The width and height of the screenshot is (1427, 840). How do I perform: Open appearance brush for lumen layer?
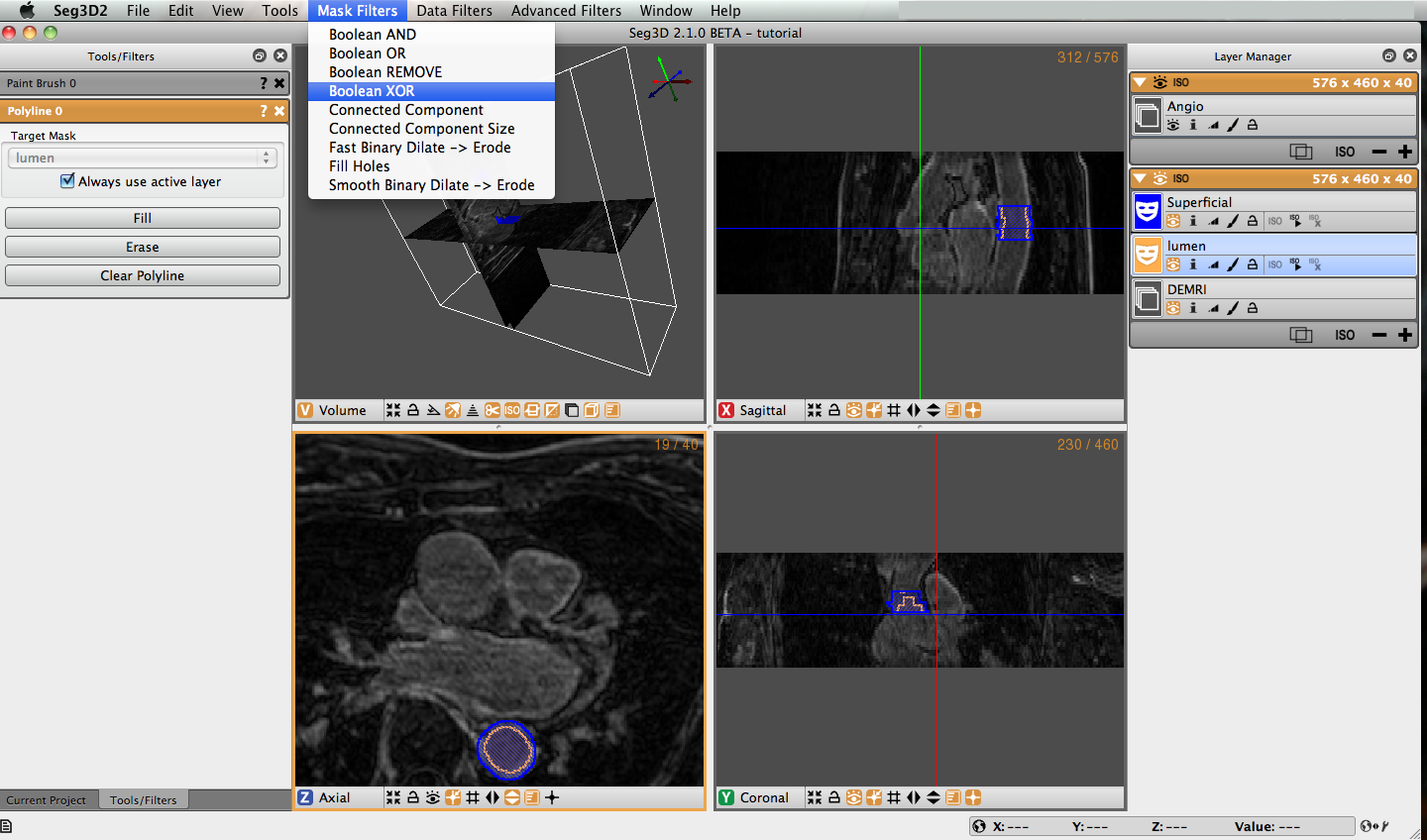pyautogui.click(x=1233, y=264)
